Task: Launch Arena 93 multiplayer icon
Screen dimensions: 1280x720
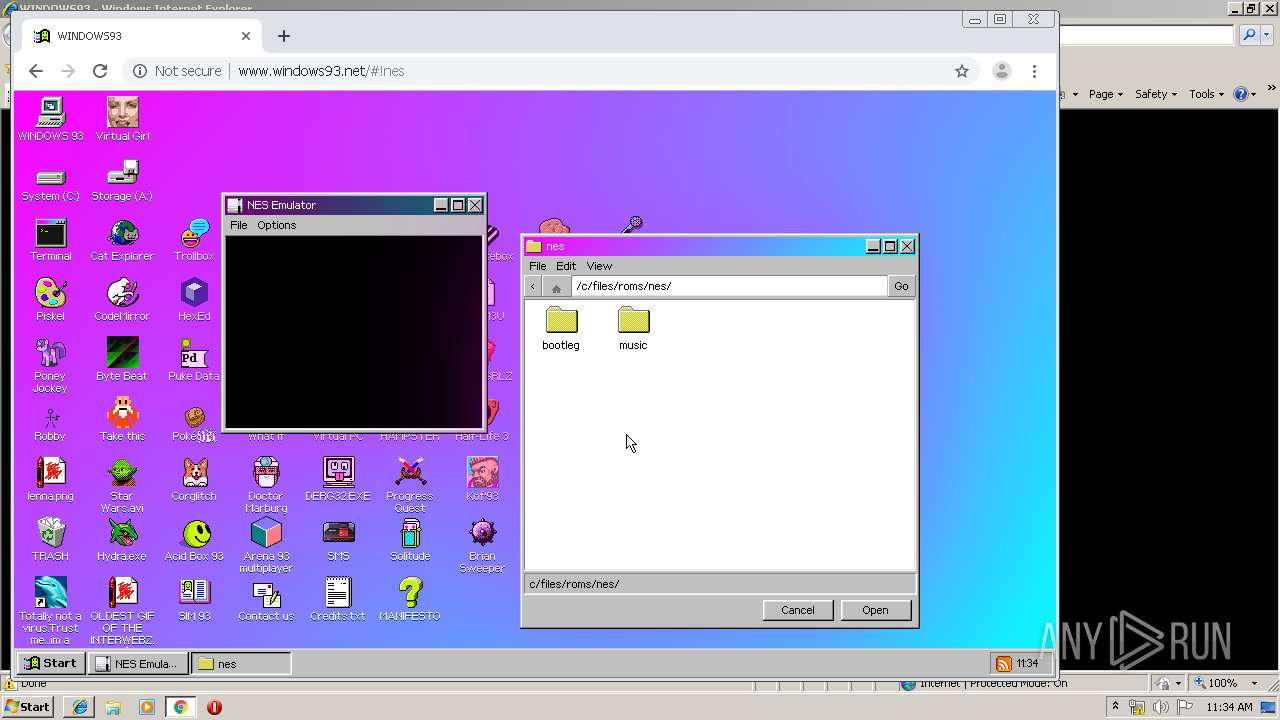Action: (x=266, y=545)
